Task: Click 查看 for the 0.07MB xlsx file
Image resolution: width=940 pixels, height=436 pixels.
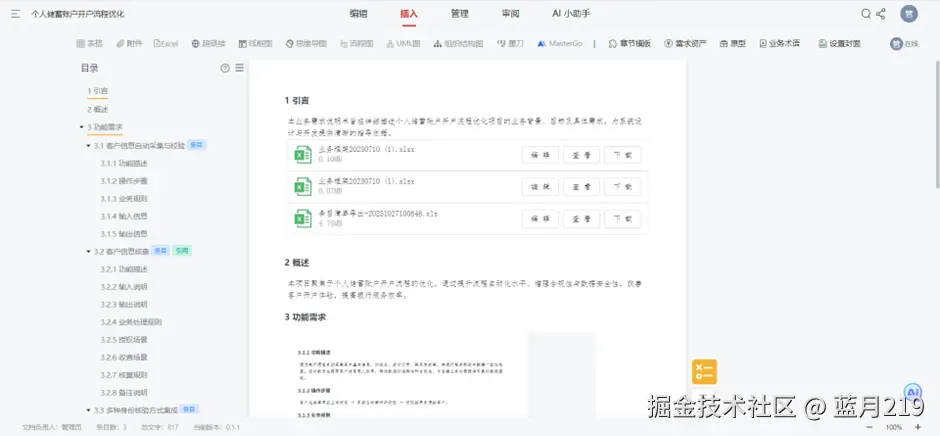Action: click(x=582, y=187)
